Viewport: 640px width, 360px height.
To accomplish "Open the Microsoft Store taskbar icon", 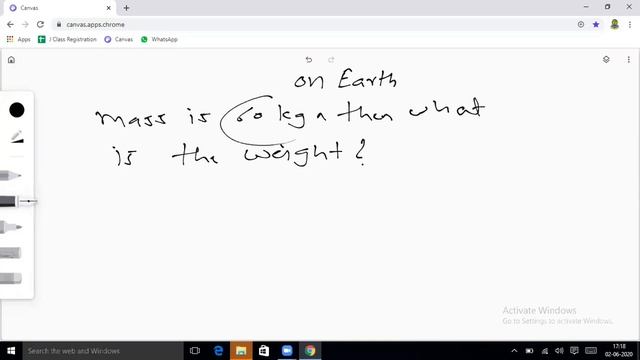I will point(264,351).
